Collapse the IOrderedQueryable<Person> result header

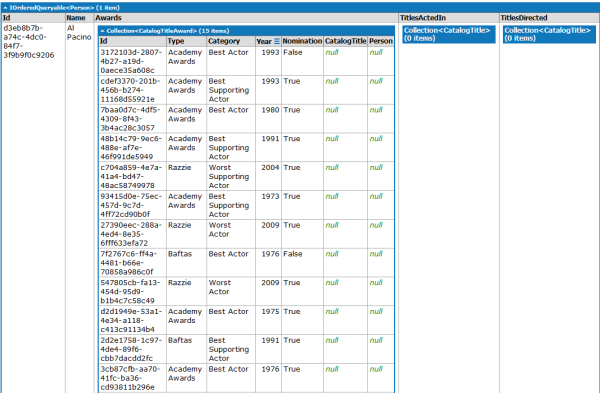coord(61,8)
